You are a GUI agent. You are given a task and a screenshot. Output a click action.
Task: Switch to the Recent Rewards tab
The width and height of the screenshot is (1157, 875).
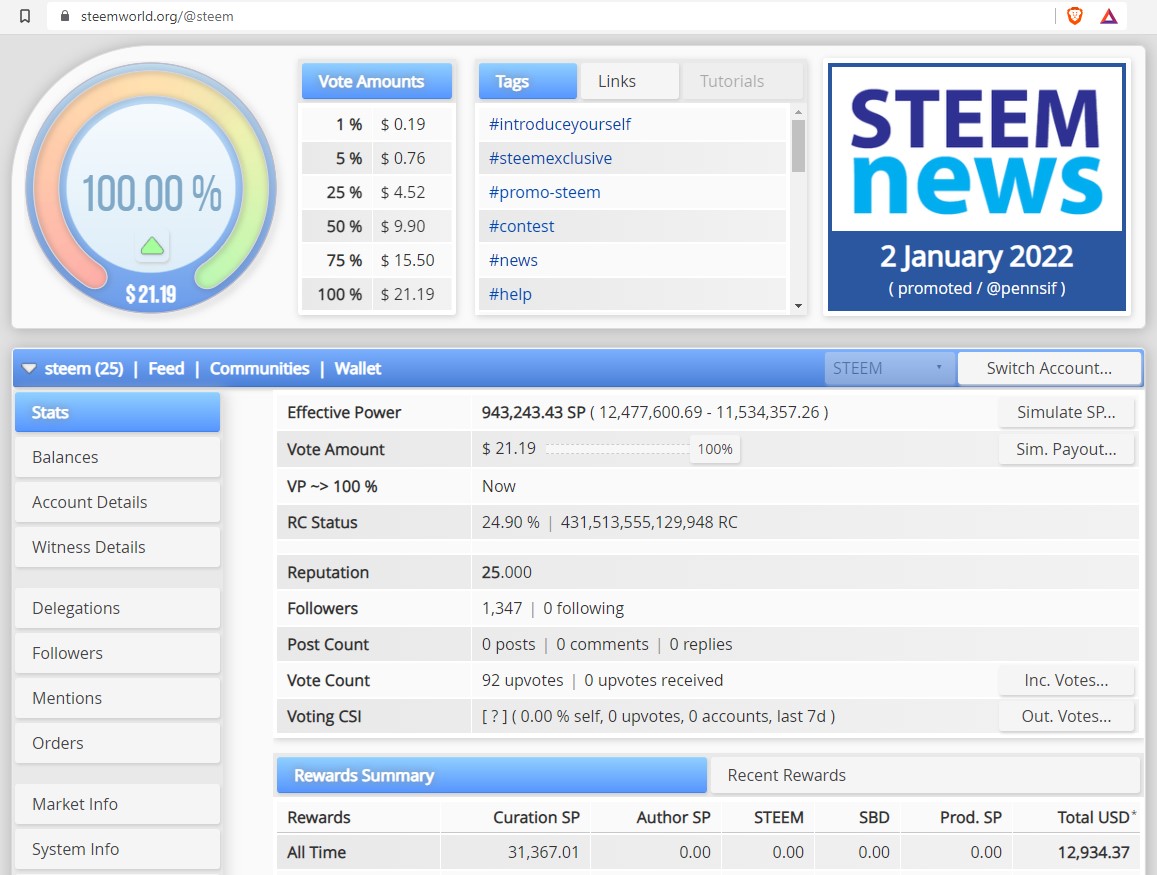tap(924, 775)
